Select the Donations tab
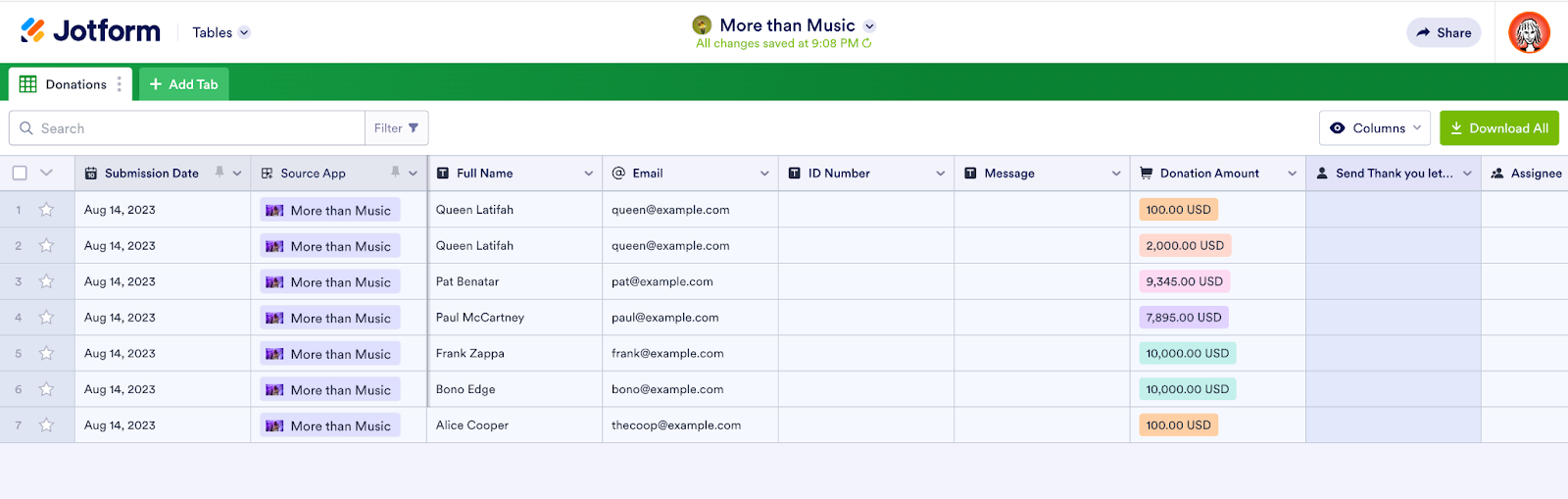The image size is (1568, 499). 65,84
